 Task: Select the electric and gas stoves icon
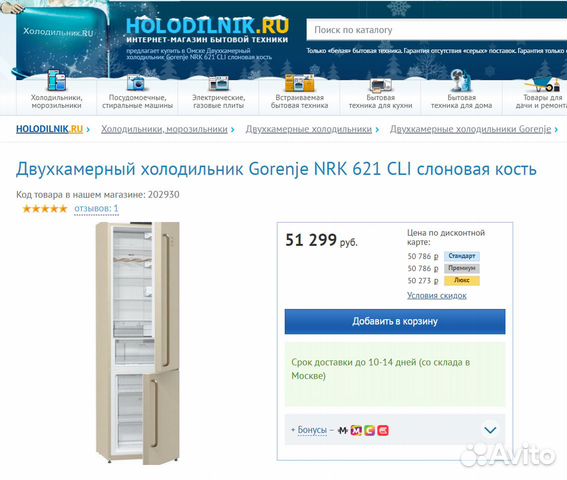(x=218, y=83)
